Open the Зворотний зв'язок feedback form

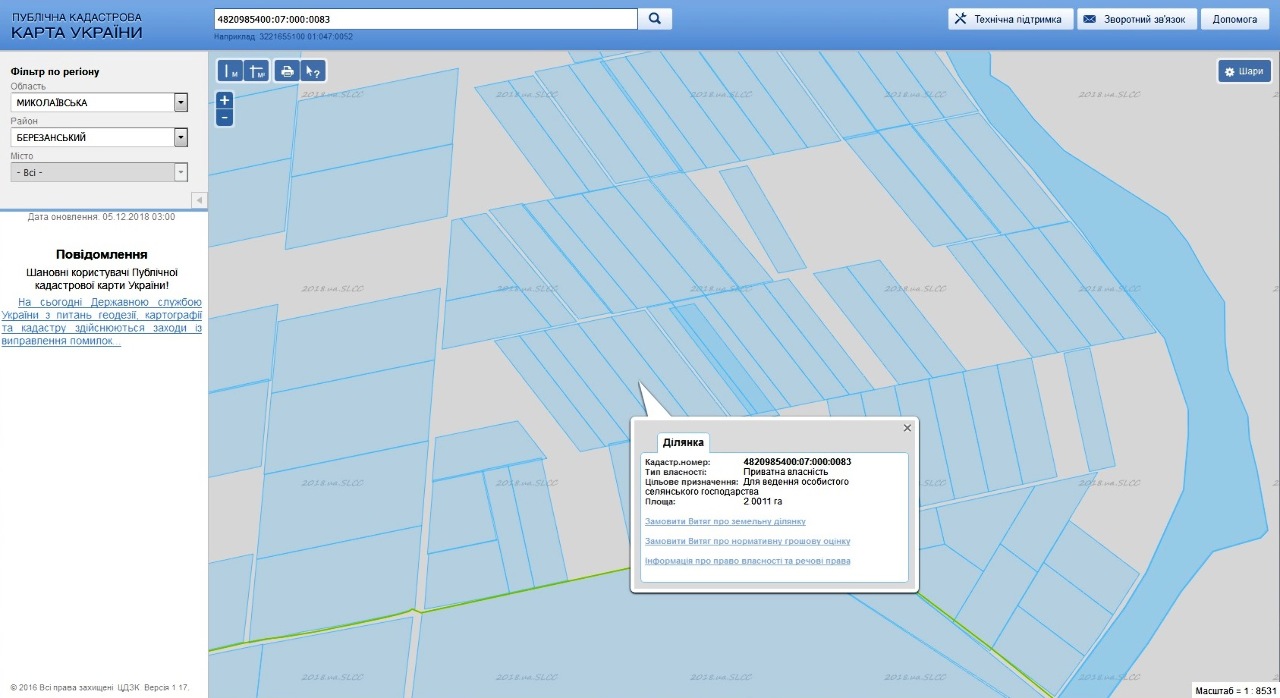(x=1136, y=19)
